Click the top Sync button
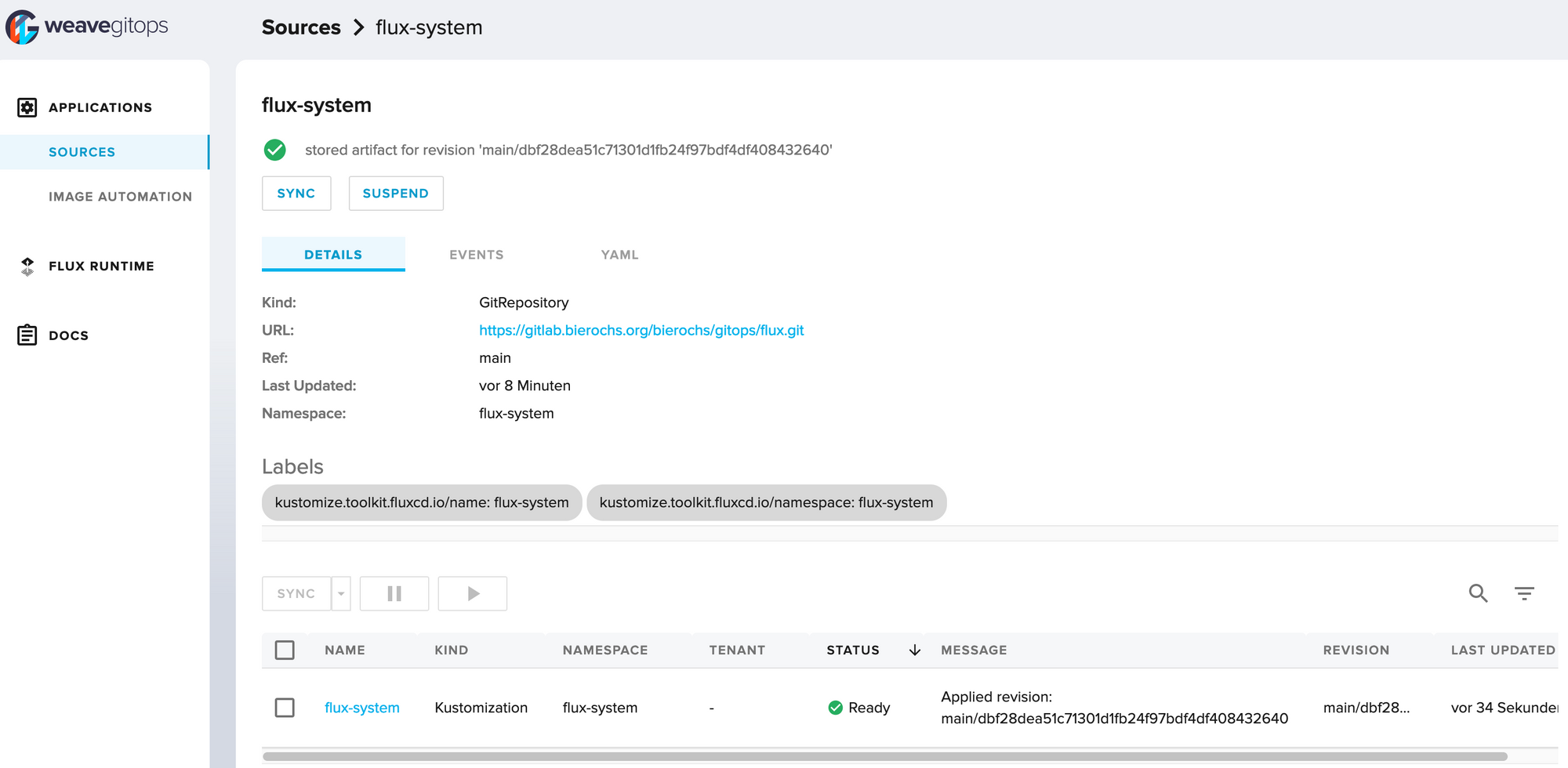Image resolution: width=1568 pixels, height=768 pixels. (x=296, y=194)
